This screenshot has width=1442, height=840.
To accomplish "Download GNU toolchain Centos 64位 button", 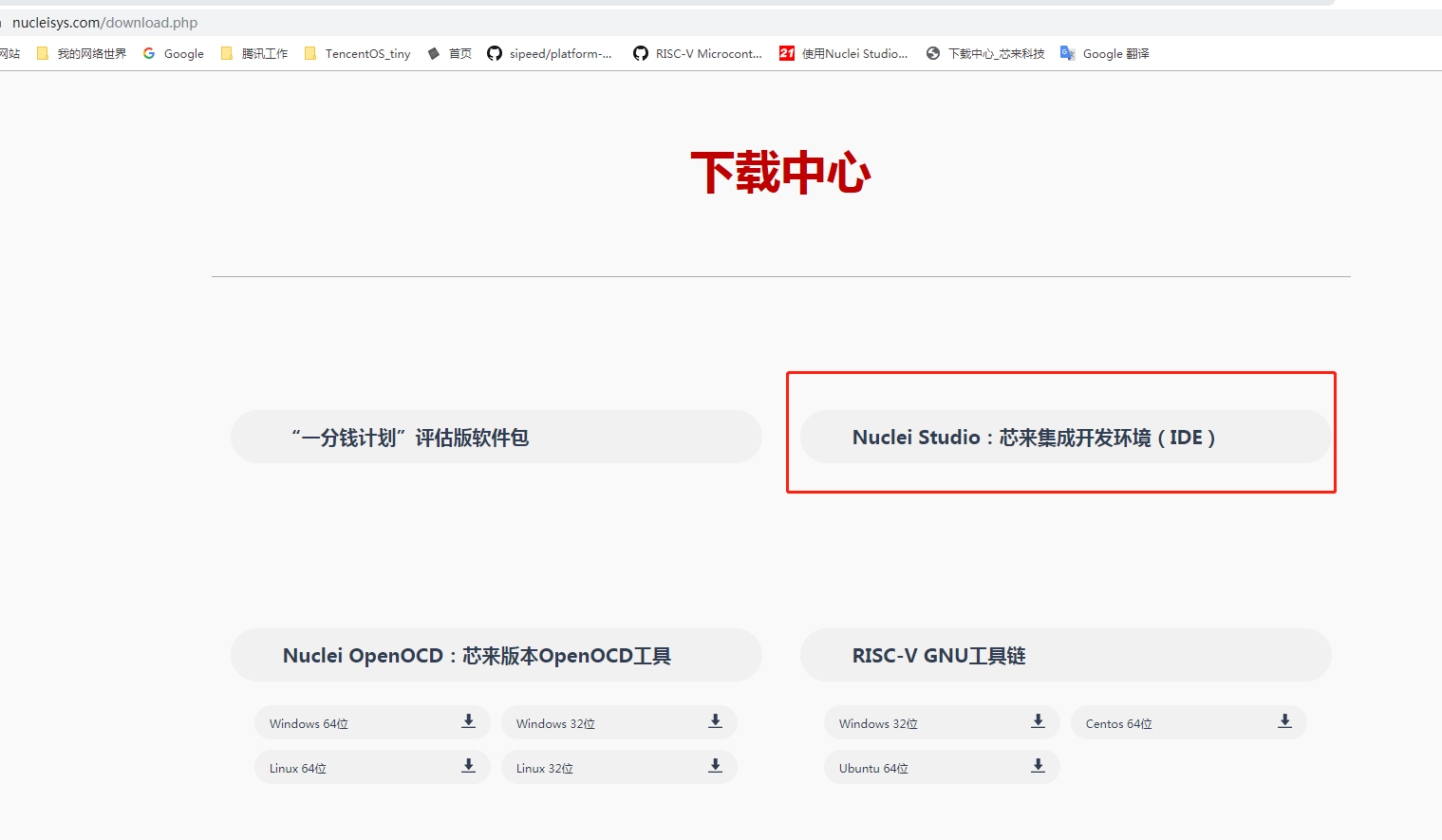I will point(1189,722).
